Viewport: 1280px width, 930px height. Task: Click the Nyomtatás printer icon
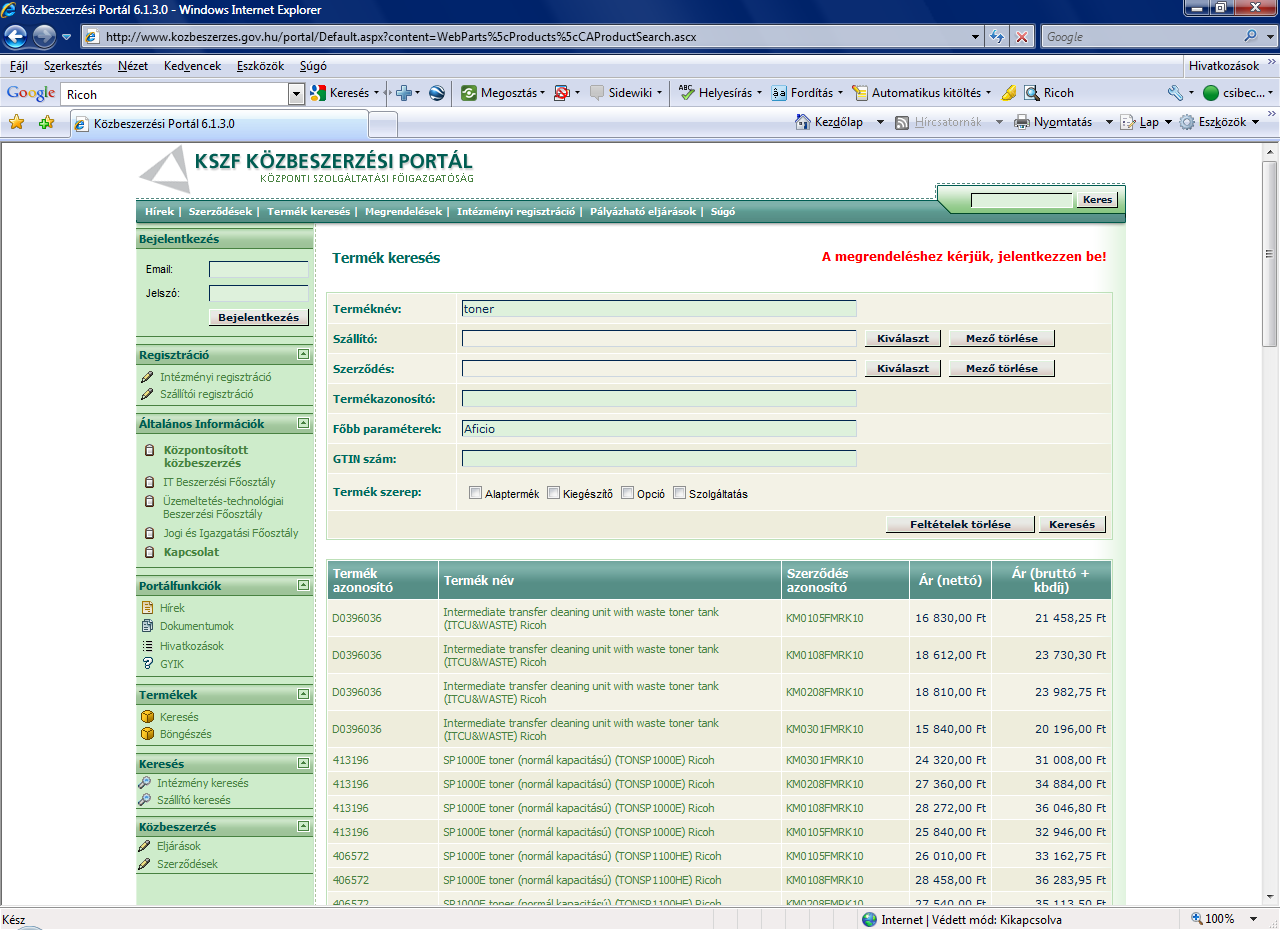coord(1022,122)
